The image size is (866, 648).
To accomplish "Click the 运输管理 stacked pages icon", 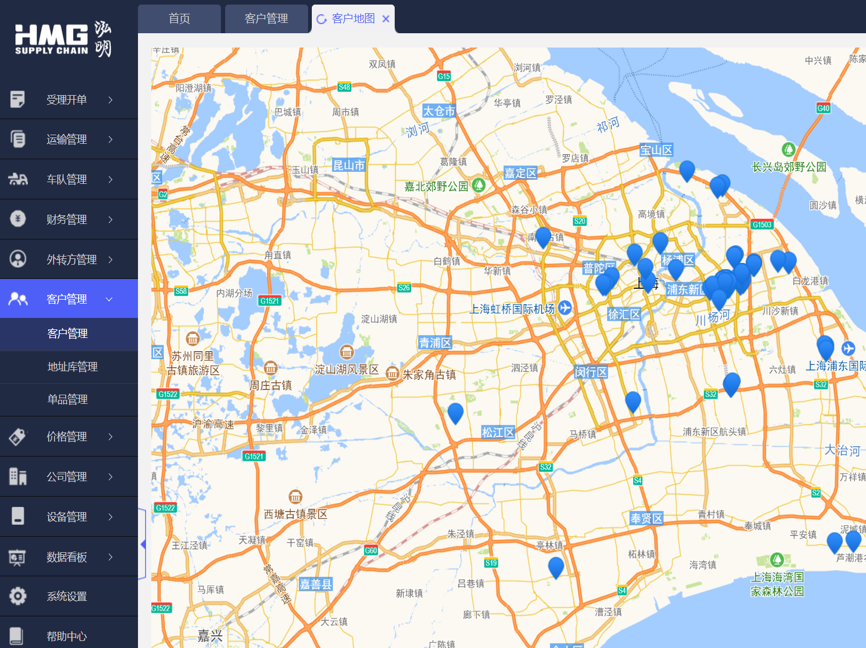I will point(17,139).
